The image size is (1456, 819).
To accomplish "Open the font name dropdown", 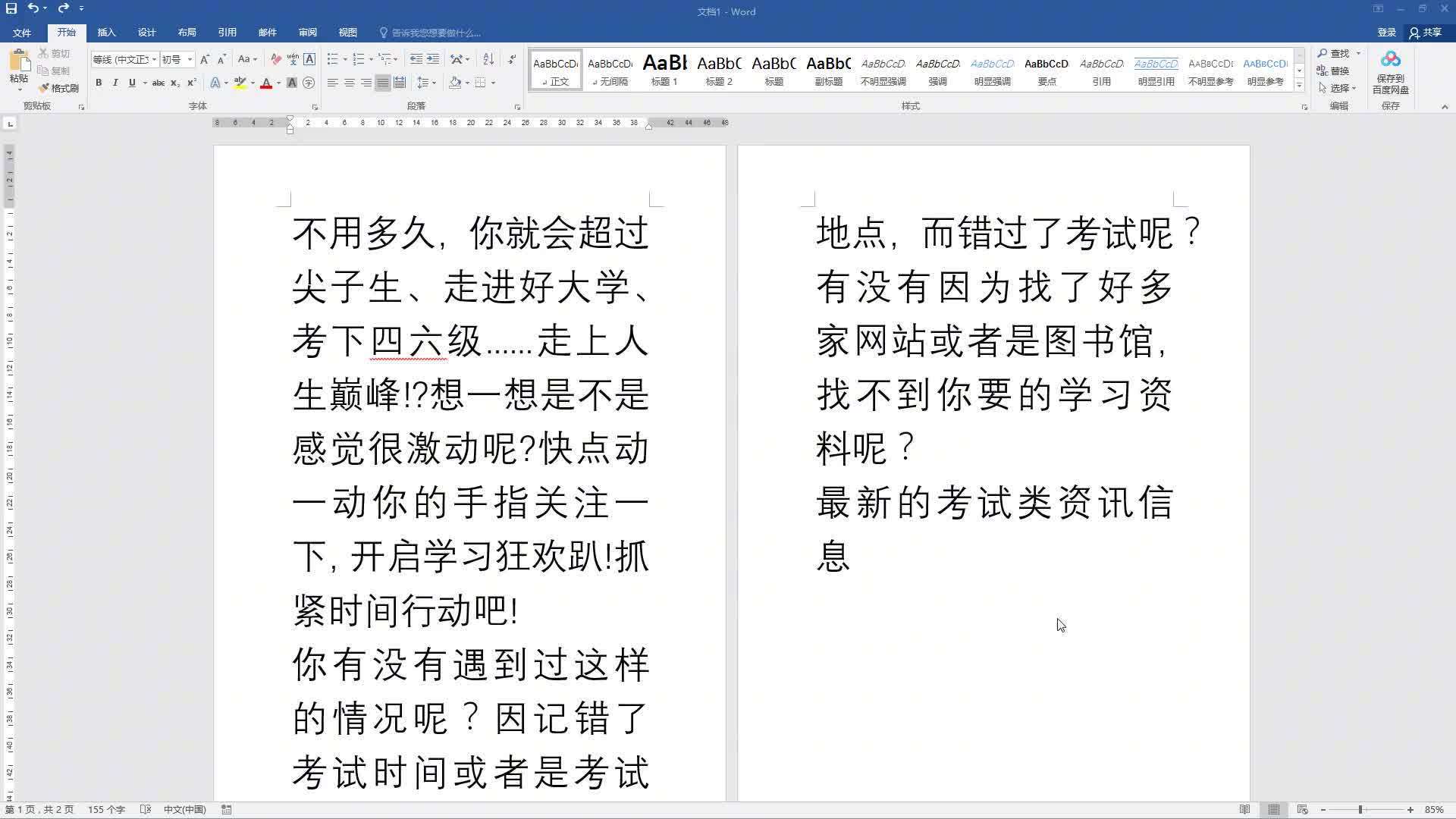I will tap(154, 59).
